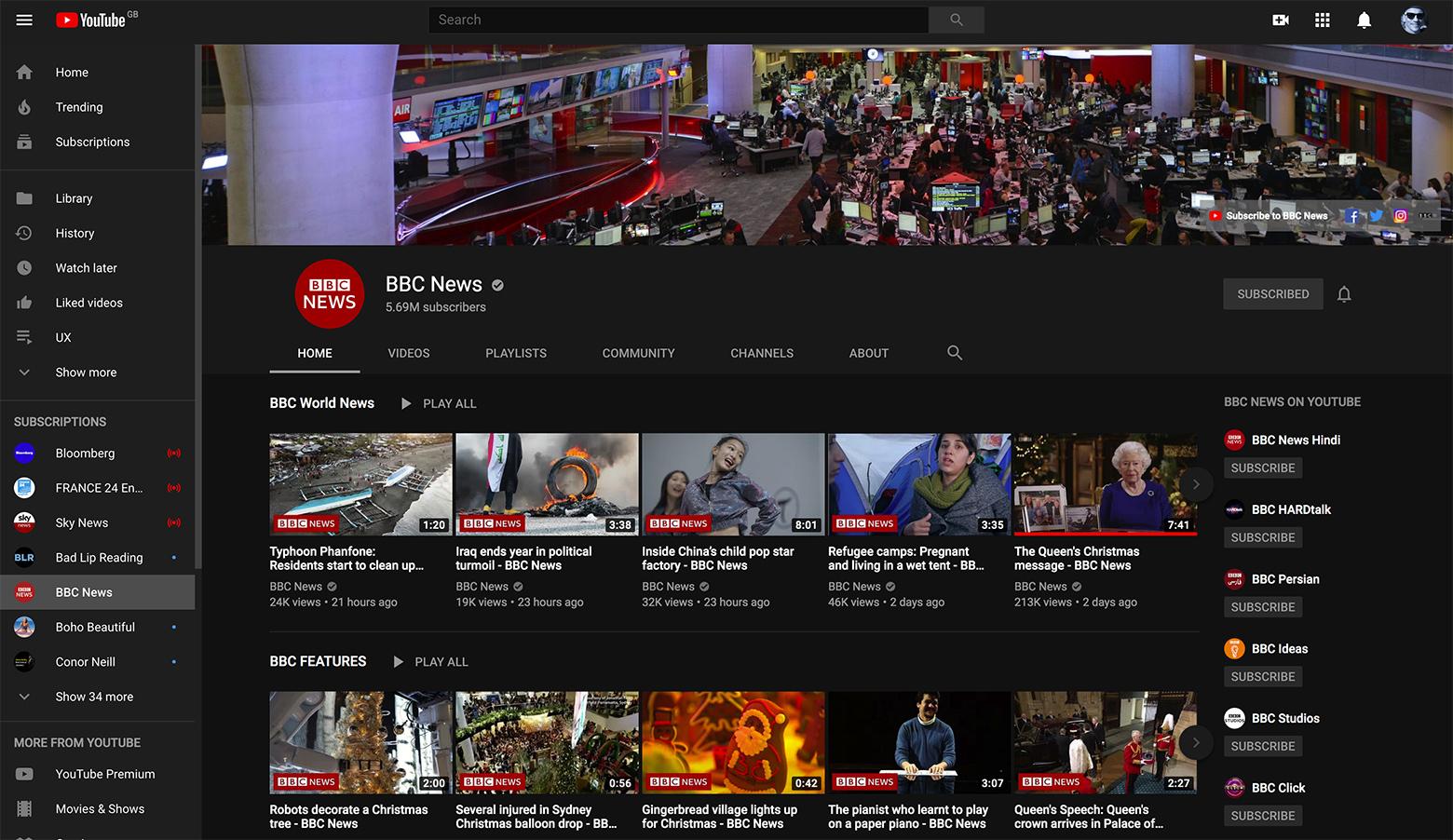Screen dimensions: 1453x840
Task: Open the YouTube apps grid
Action: point(1323,20)
